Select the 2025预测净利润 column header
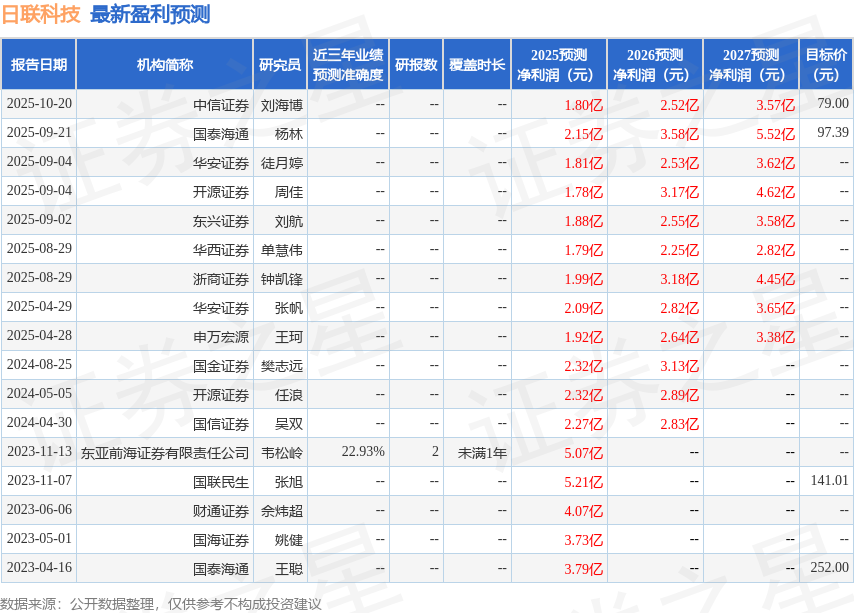The width and height of the screenshot is (854, 613). [559, 64]
